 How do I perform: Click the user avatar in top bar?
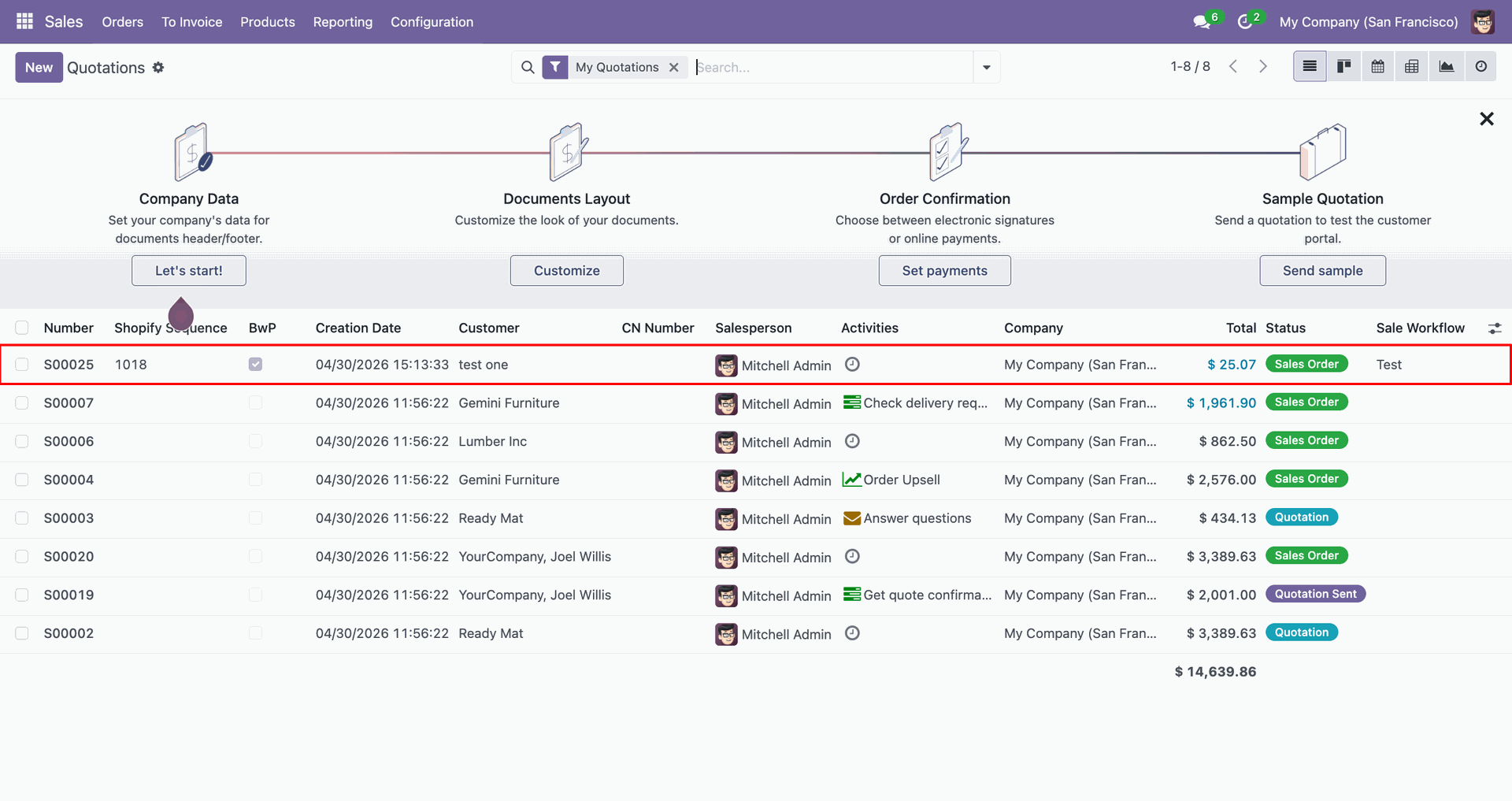point(1483,22)
